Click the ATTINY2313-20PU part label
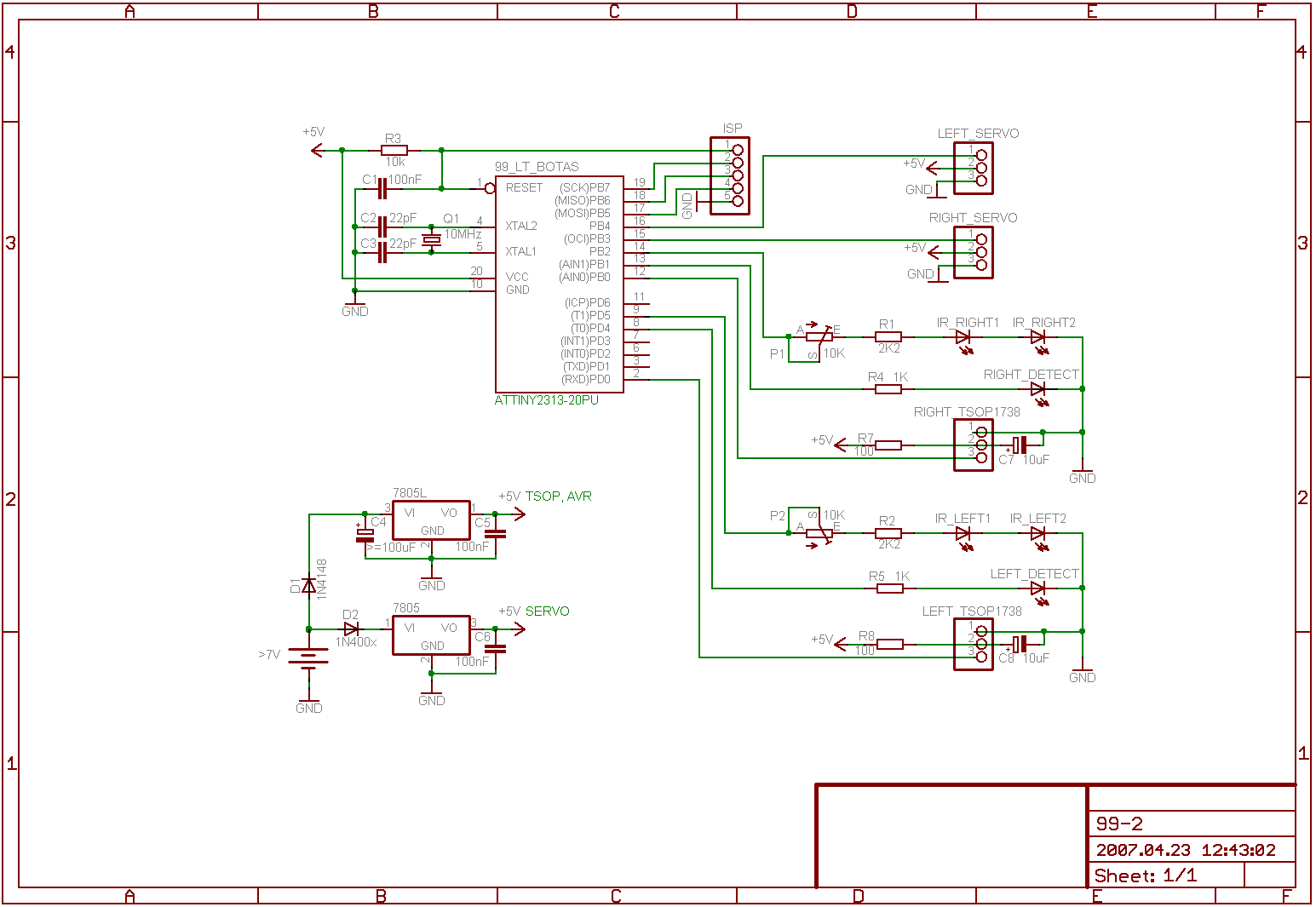The height and width of the screenshot is (907, 1316). pos(546,400)
